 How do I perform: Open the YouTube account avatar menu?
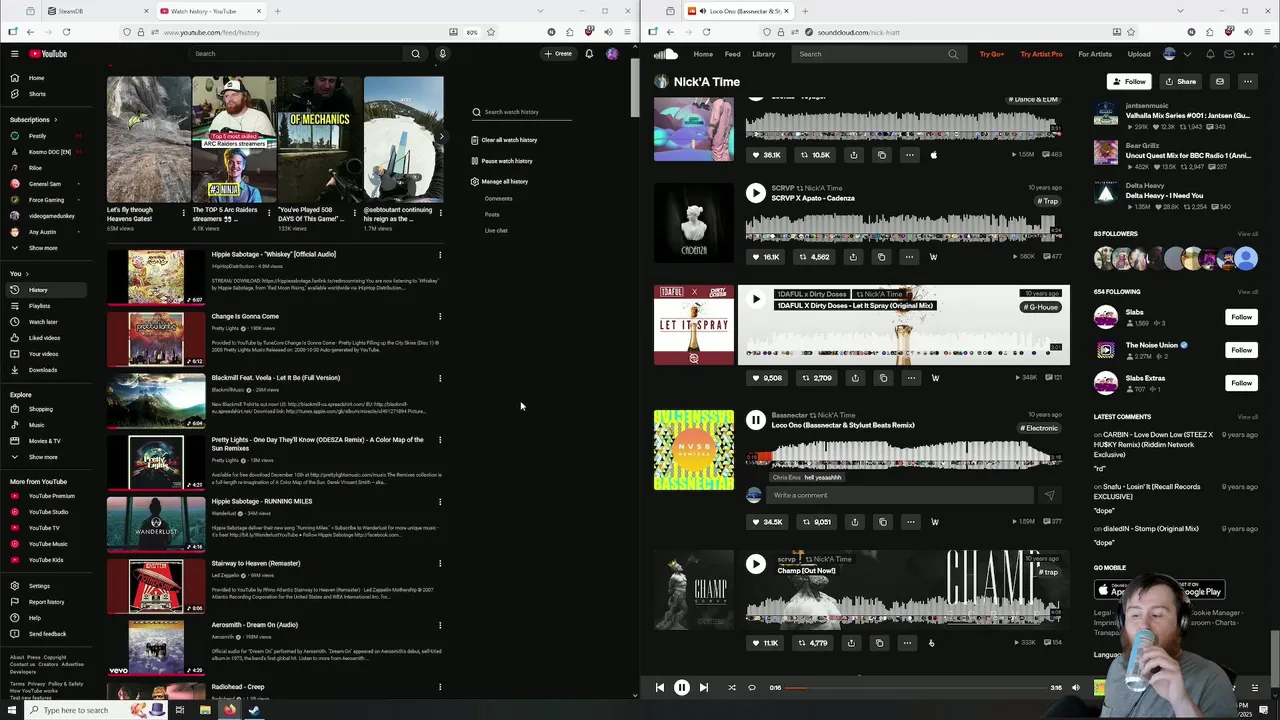pos(612,54)
